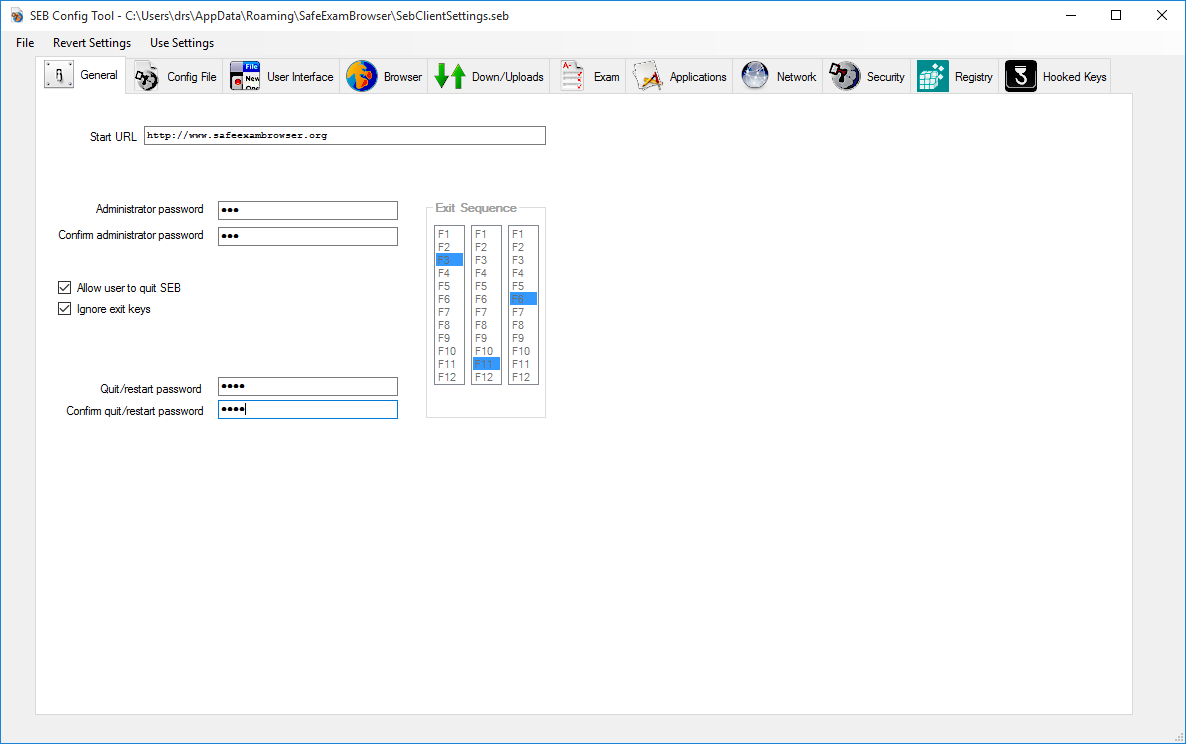The width and height of the screenshot is (1186, 744).
Task: Select F12 in third exit sequence list
Action: [x=523, y=377]
